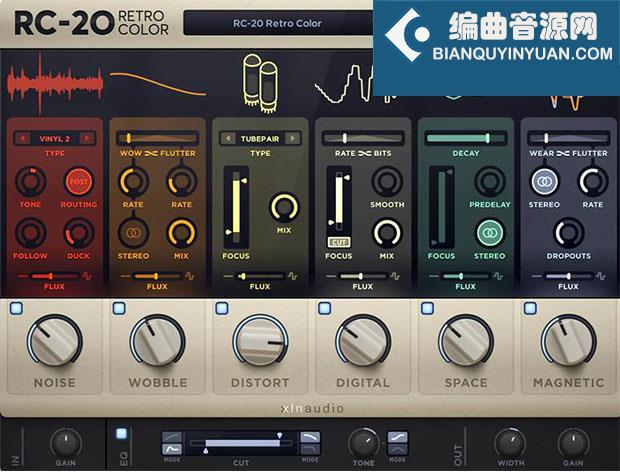Click the EQ Cut frequency range bar
This screenshot has width=620, height=472.
pyautogui.click(x=241, y=443)
